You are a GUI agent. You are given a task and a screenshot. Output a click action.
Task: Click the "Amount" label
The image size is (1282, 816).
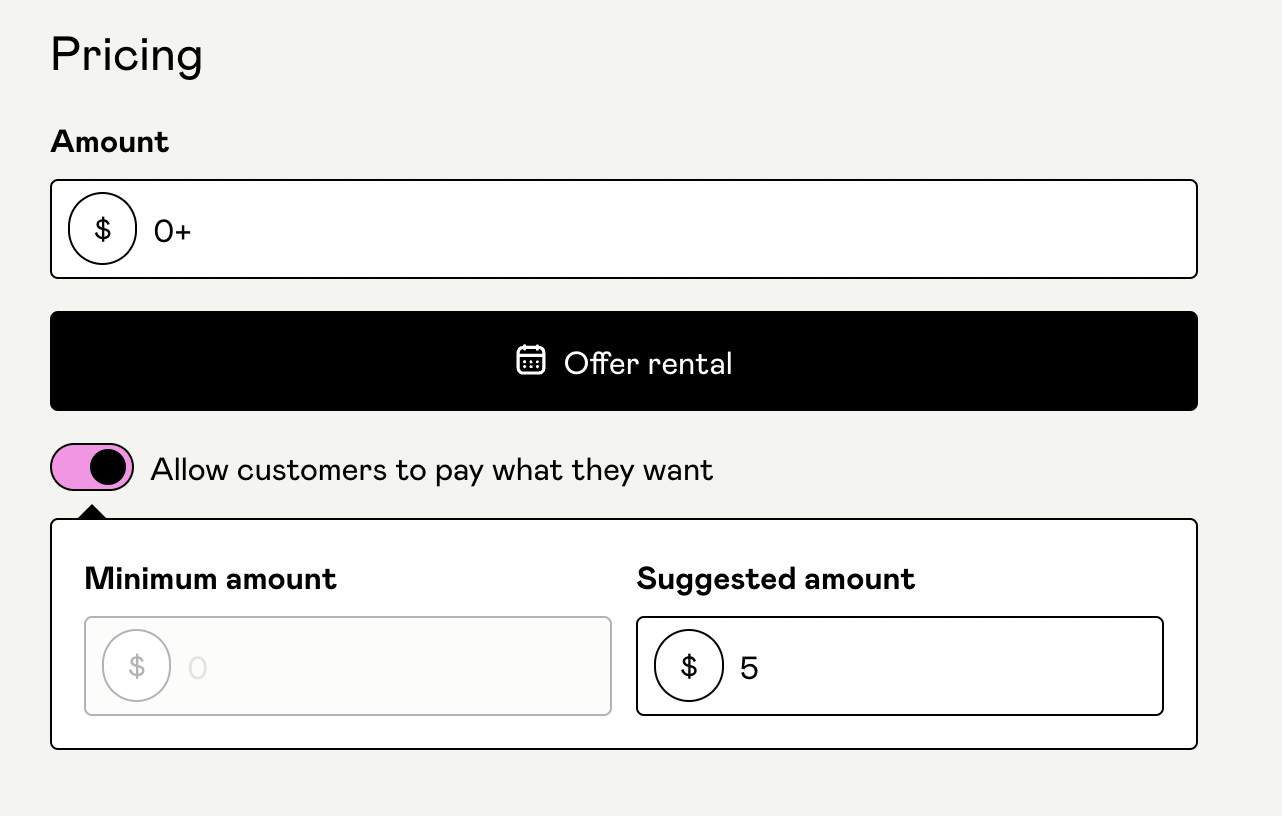pyautogui.click(x=109, y=141)
